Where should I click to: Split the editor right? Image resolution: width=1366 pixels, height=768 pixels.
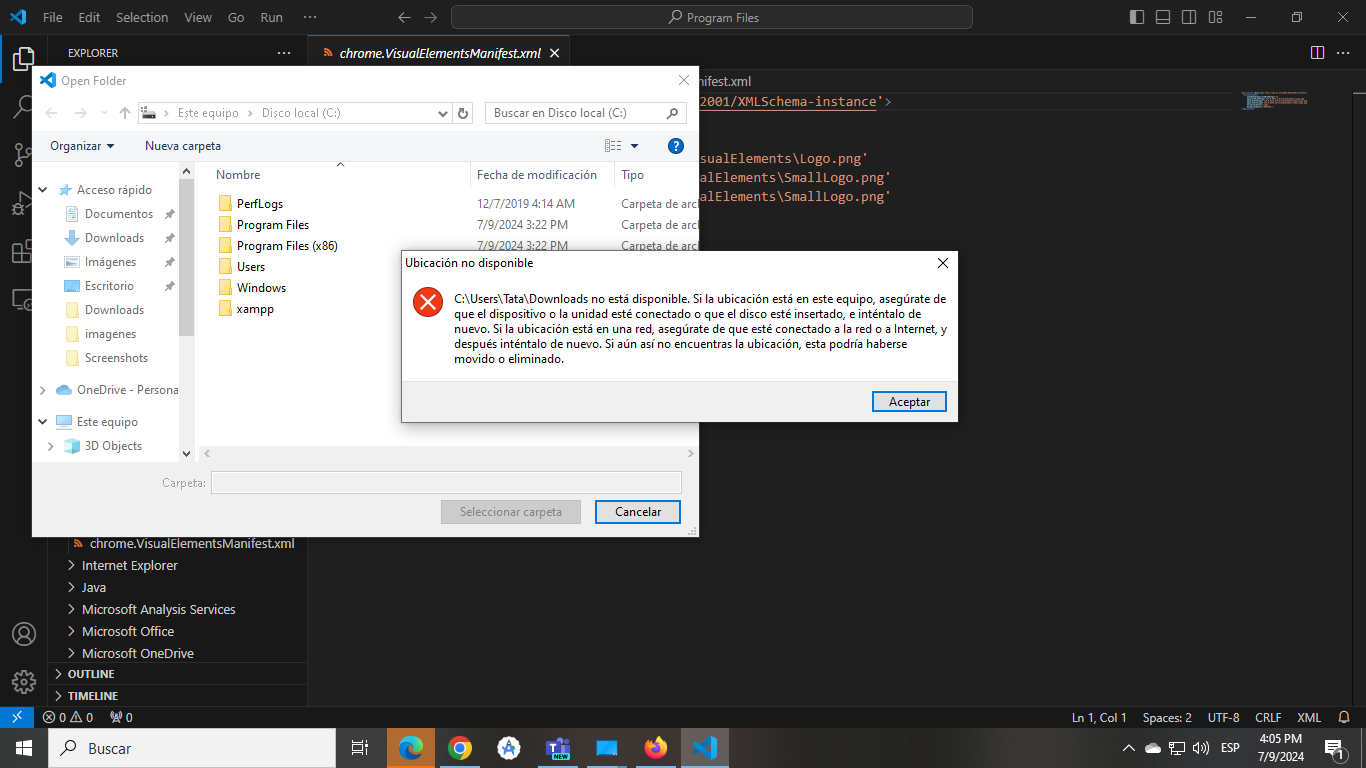click(1317, 52)
